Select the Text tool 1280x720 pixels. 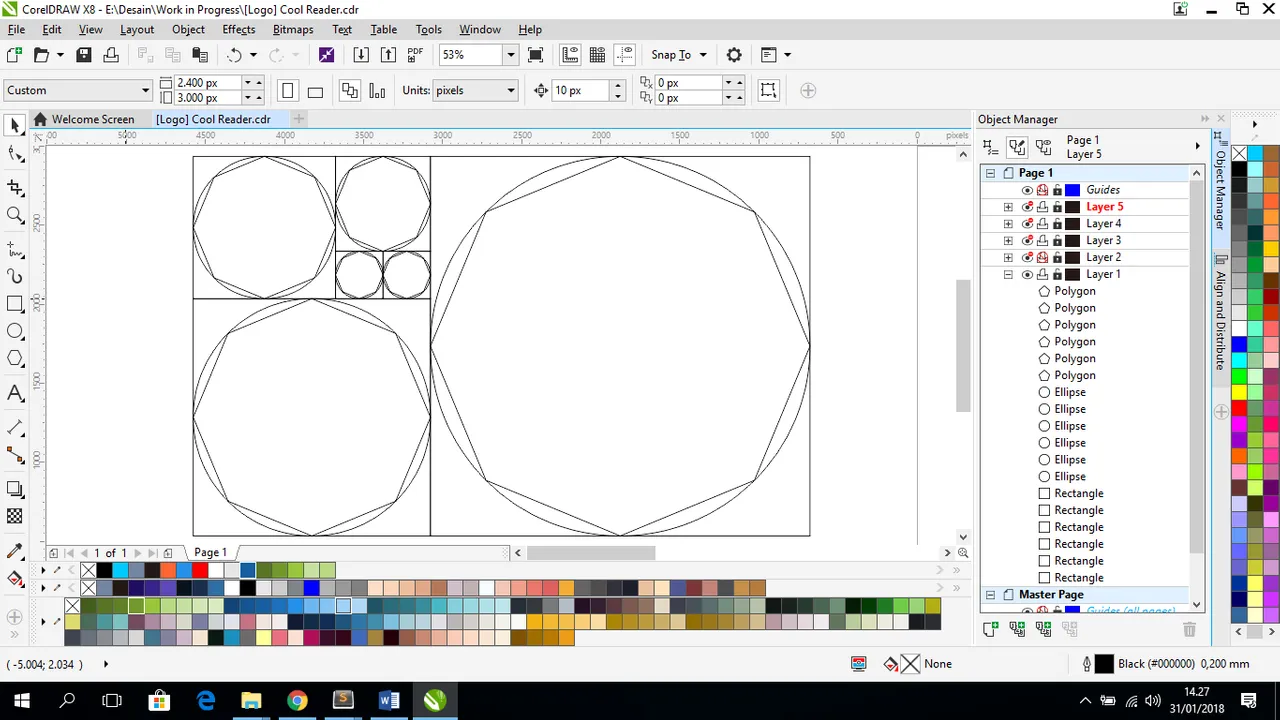pyautogui.click(x=15, y=394)
